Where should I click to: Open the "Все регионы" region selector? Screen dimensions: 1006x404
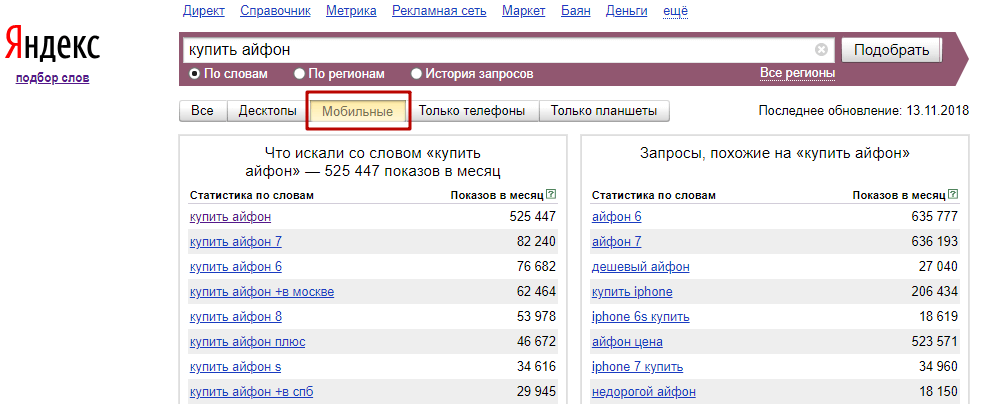pyautogui.click(x=797, y=73)
